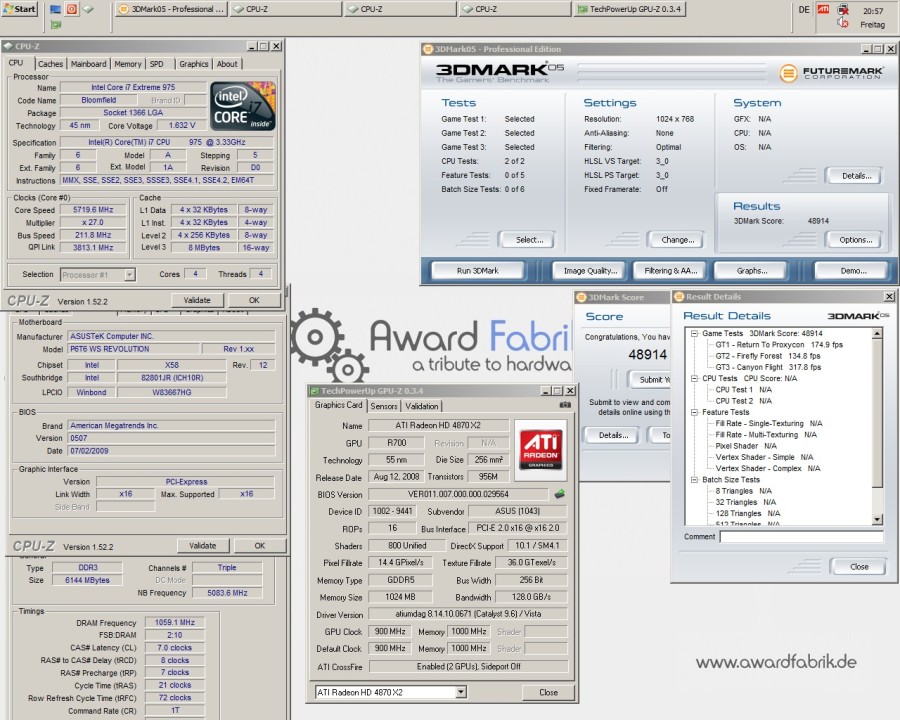Click the blue show desktop quick launch icon
Screen dimensions: 900x720
point(56,9)
